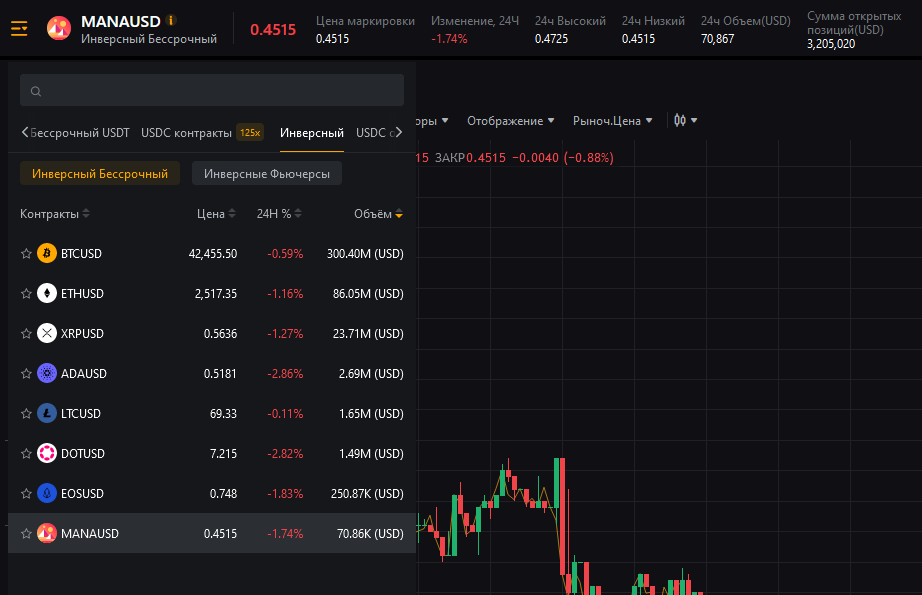The height and width of the screenshot is (595, 922).
Task: Select the Инверсный Бессрочный button
Action: 100,174
